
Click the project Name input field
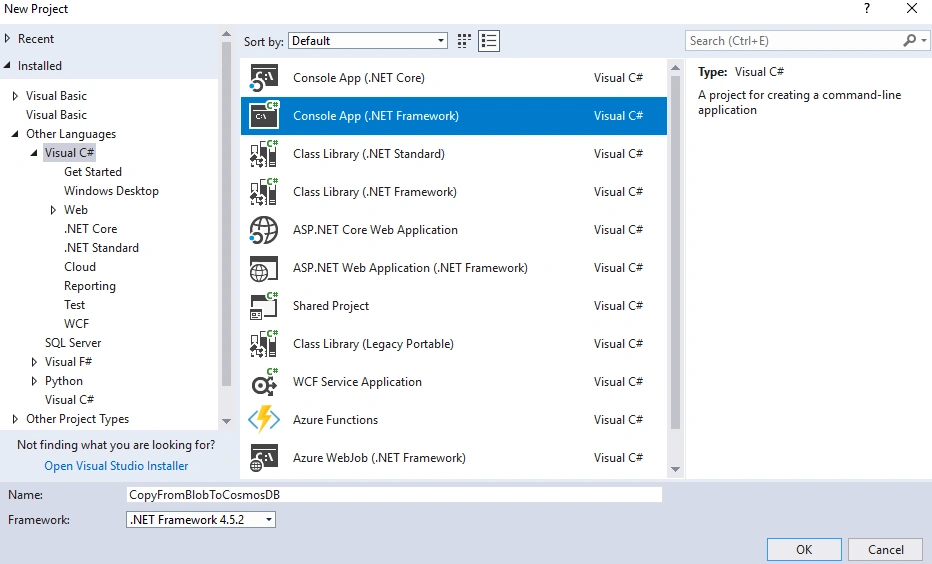(393, 494)
